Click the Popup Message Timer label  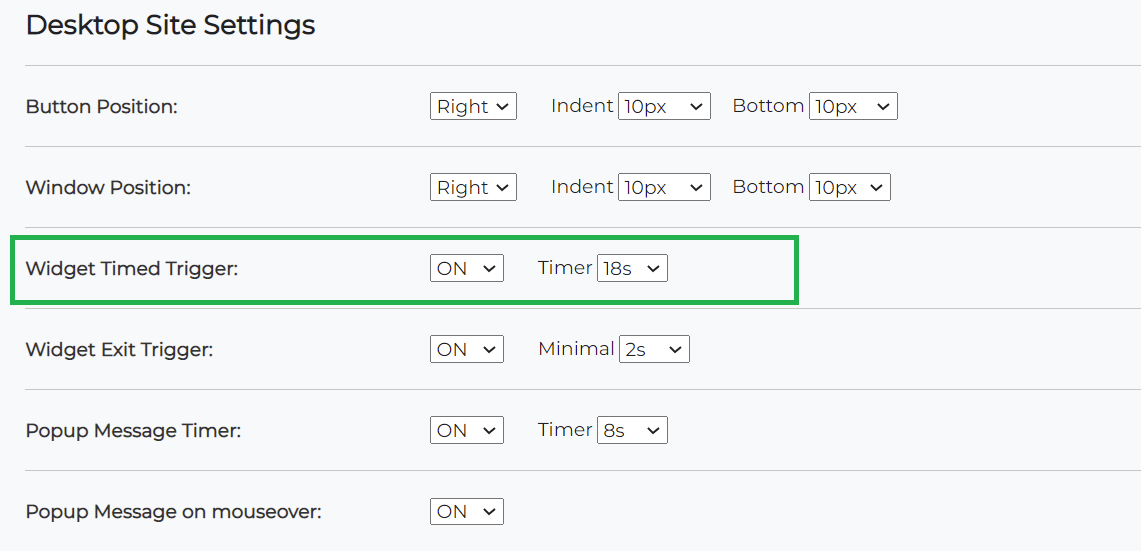click(x=133, y=431)
